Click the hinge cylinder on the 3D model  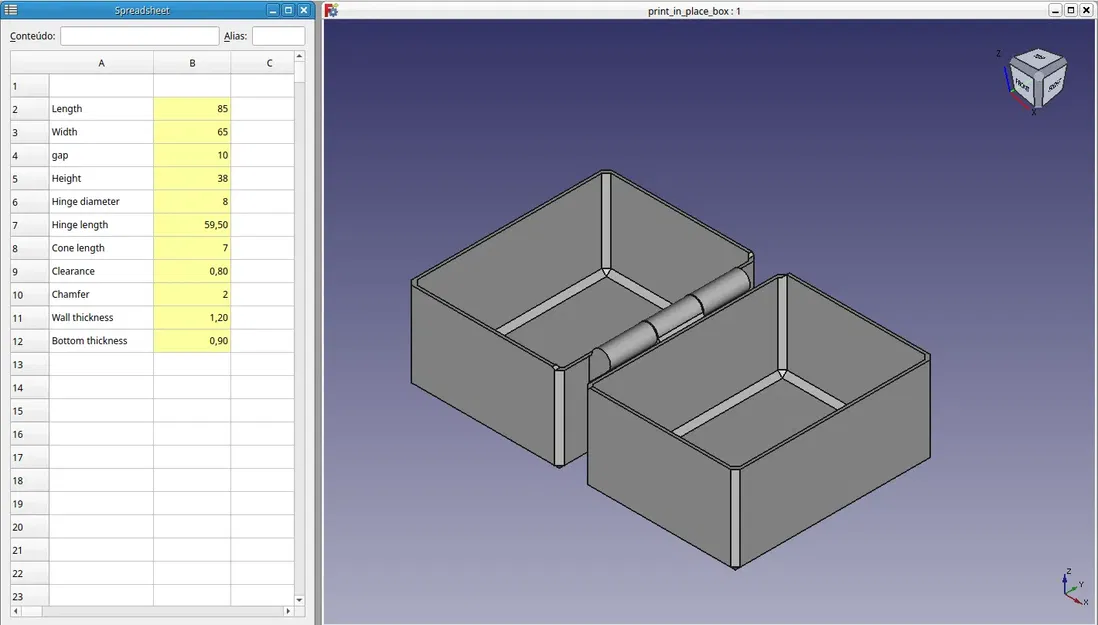coord(672,318)
